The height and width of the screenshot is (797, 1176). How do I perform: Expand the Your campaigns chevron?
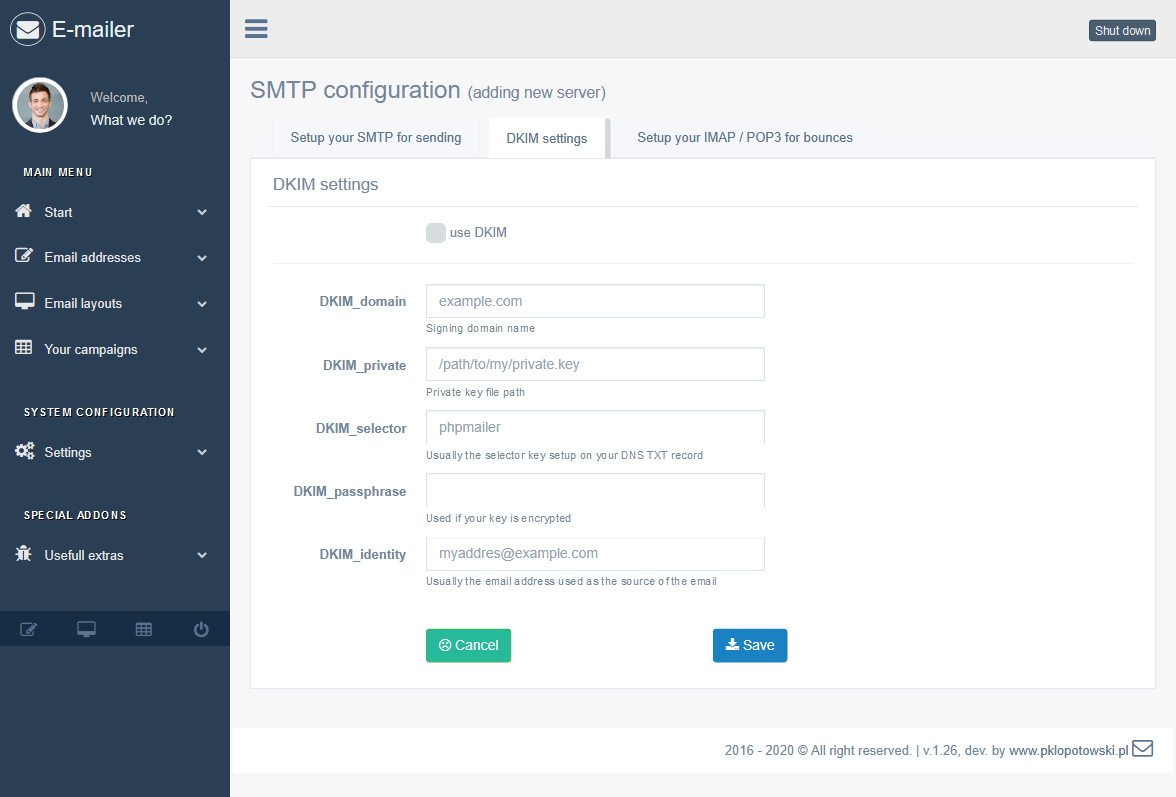tap(202, 349)
